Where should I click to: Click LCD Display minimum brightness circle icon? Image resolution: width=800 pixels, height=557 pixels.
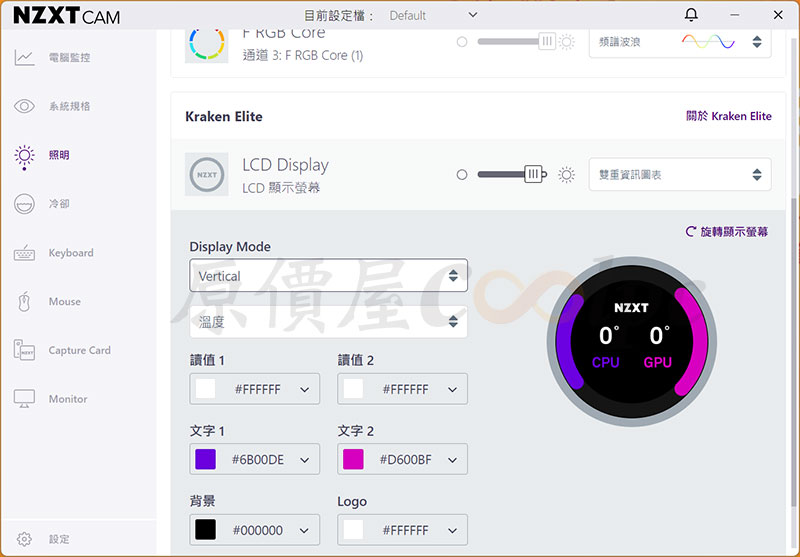462,175
